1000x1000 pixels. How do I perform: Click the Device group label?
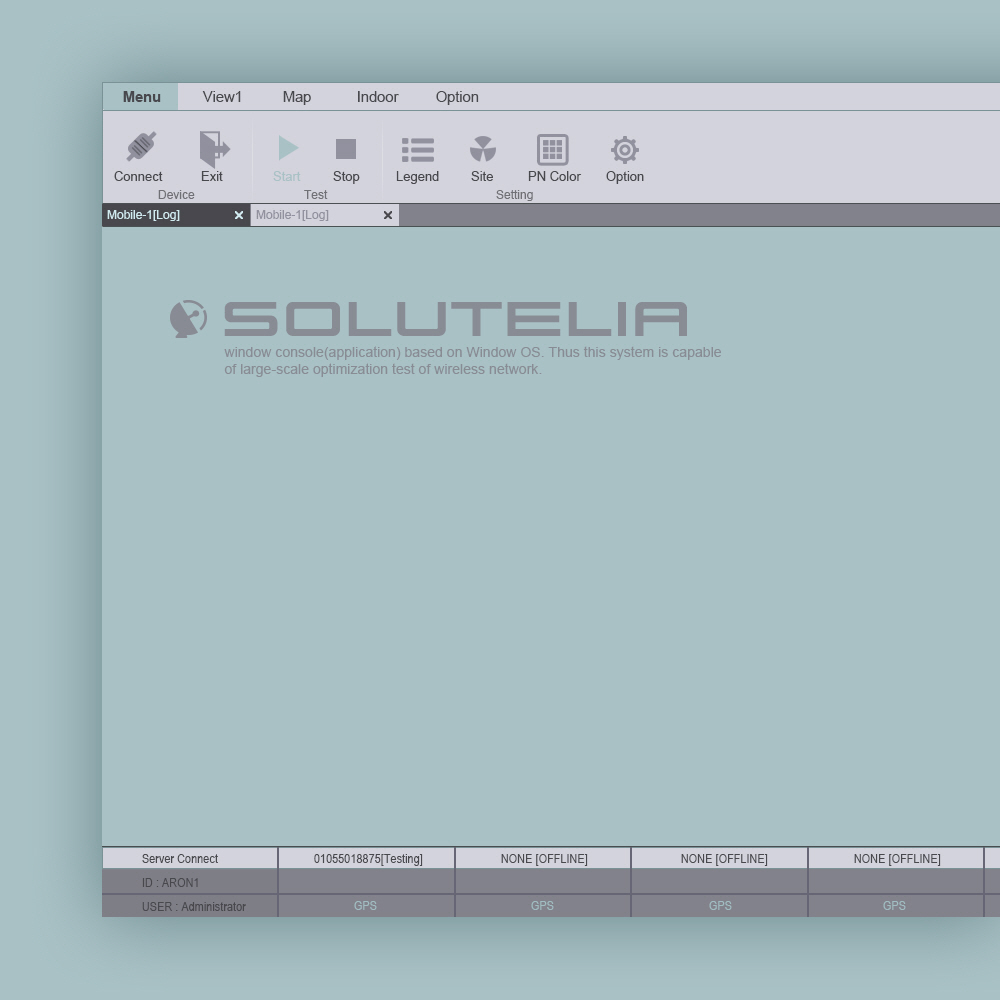(x=176, y=195)
